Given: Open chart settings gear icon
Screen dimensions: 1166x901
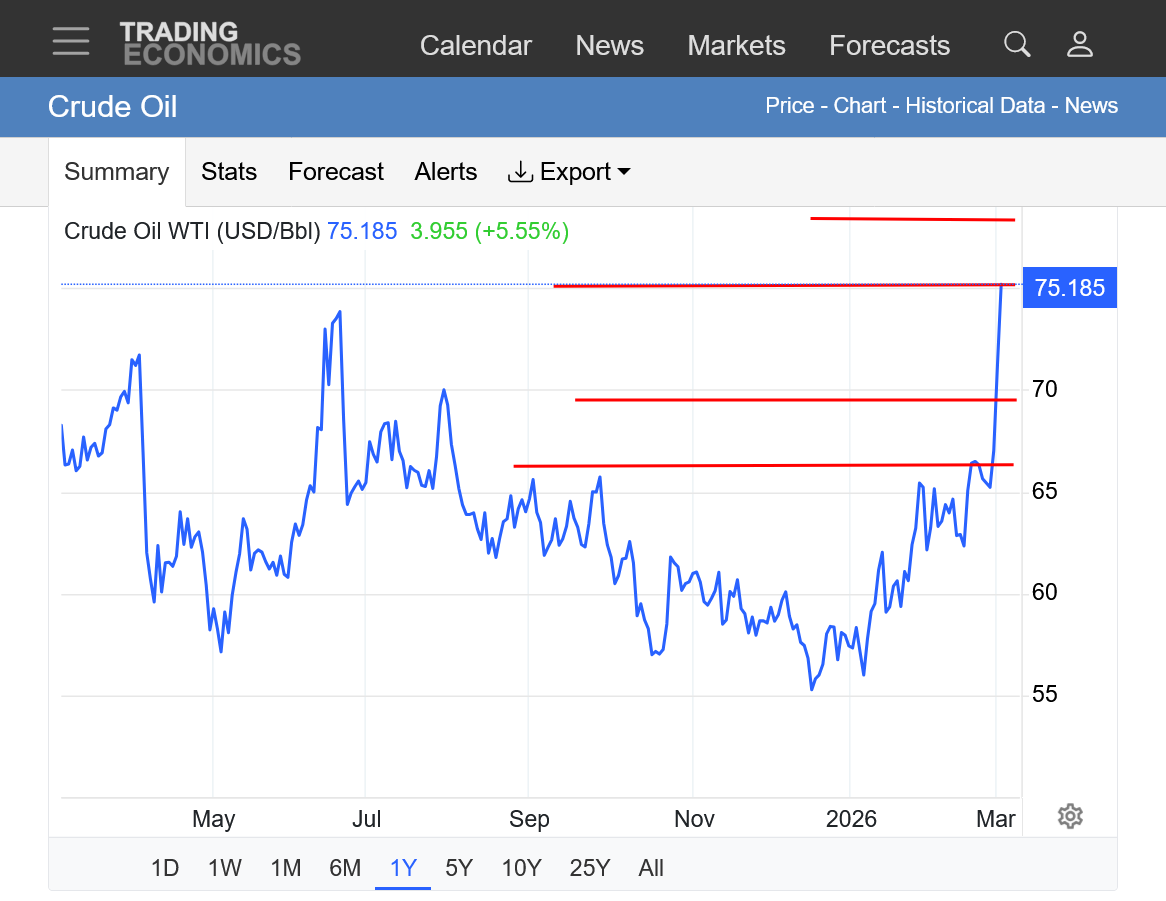Looking at the screenshot, I should click(x=1070, y=816).
